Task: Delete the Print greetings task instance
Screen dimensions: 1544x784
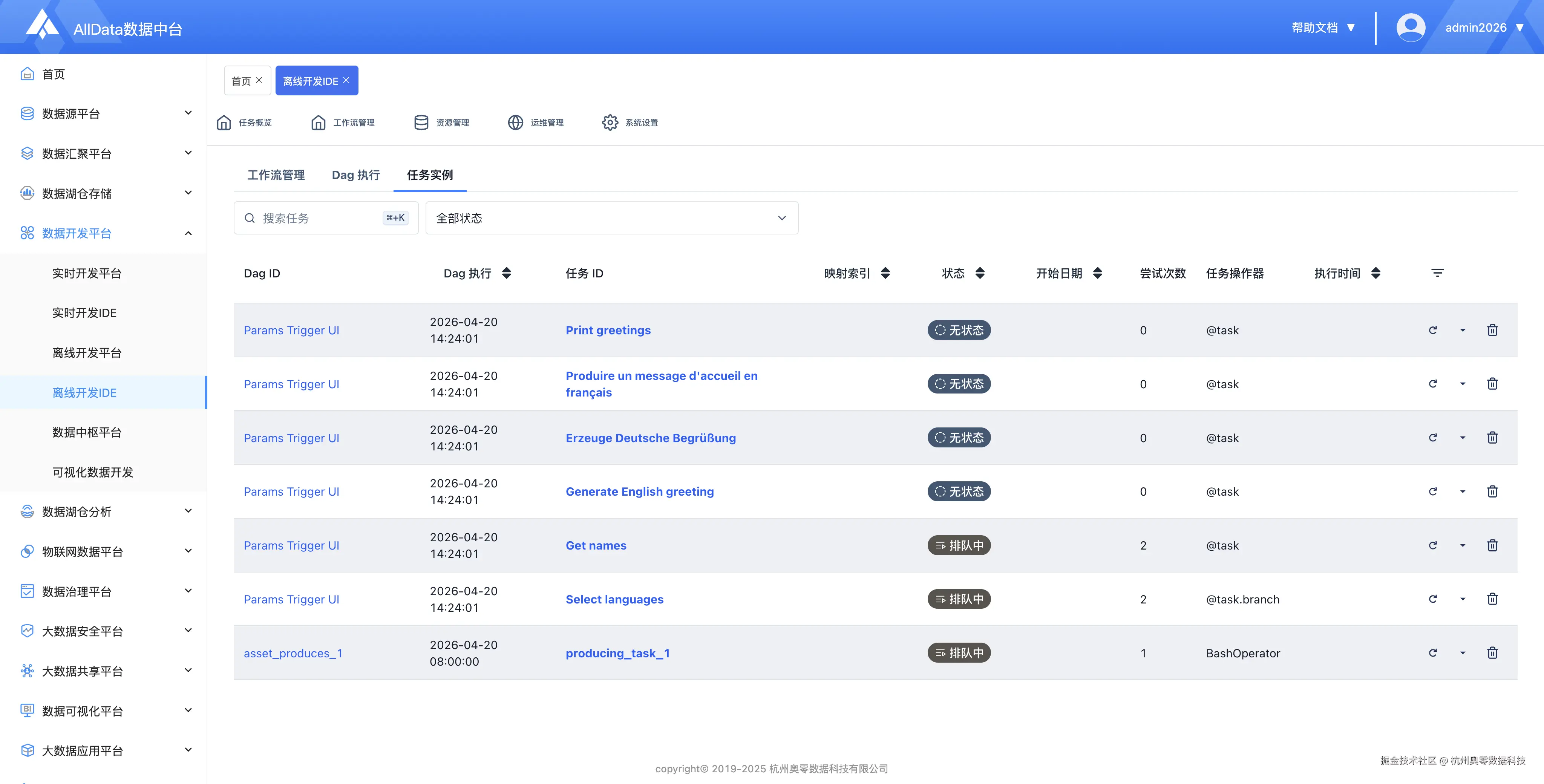Action: click(1492, 330)
